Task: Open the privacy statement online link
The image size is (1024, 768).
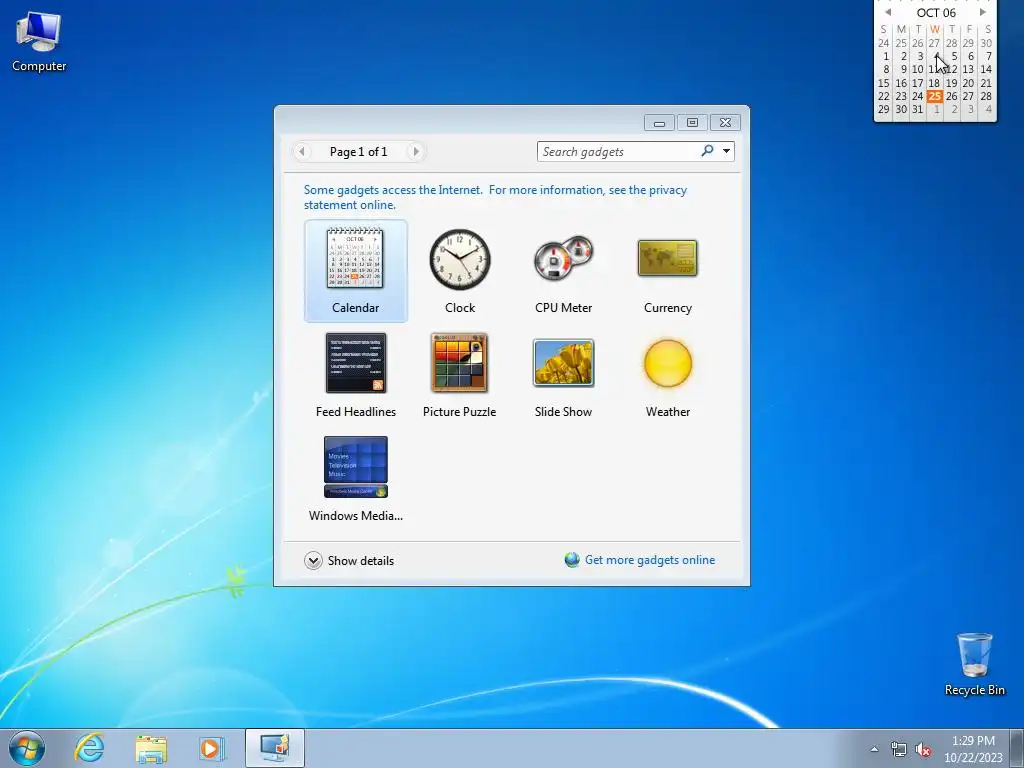Action: tap(495, 197)
